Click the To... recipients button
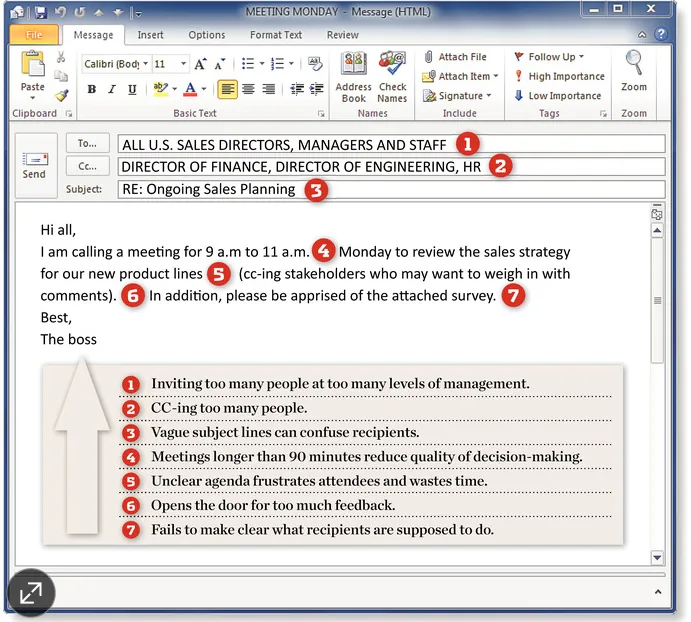691x622 pixels. (x=87, y=143)
